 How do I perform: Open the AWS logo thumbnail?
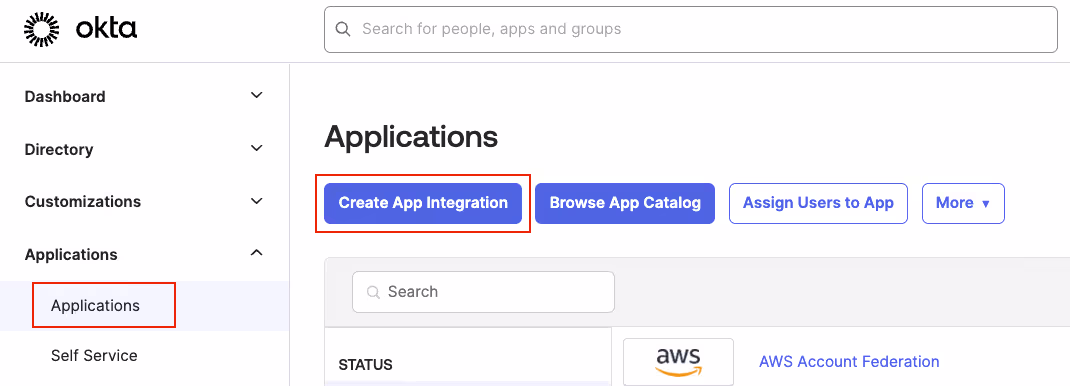coord(678,362)
